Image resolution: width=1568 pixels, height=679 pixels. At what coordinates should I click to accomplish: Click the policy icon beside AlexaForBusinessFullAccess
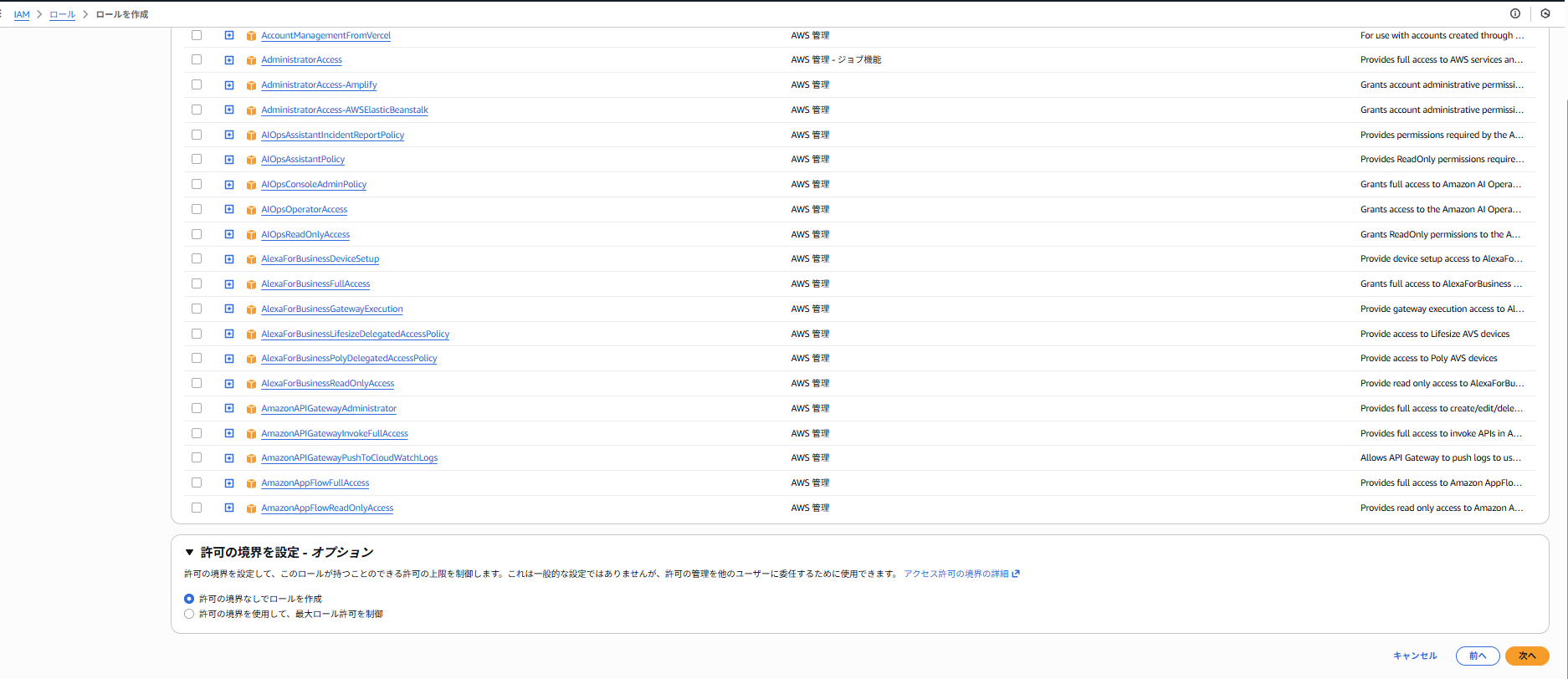(x=251, y=284)
